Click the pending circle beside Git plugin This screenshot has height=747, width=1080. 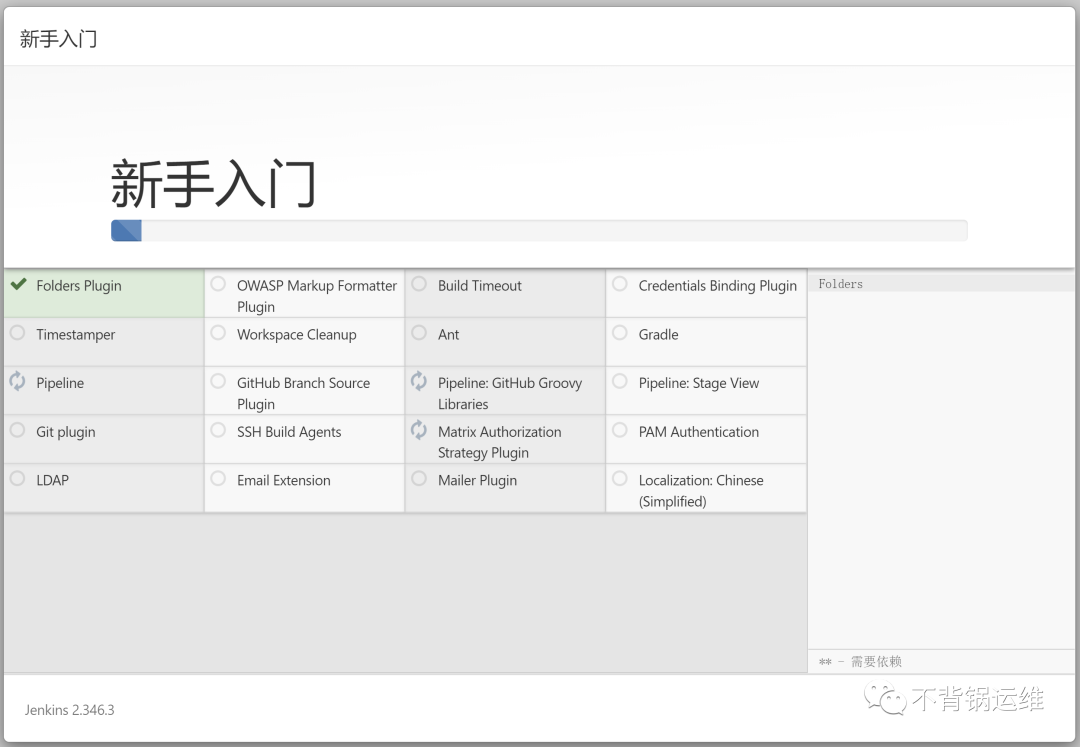[x=17, y=430]
